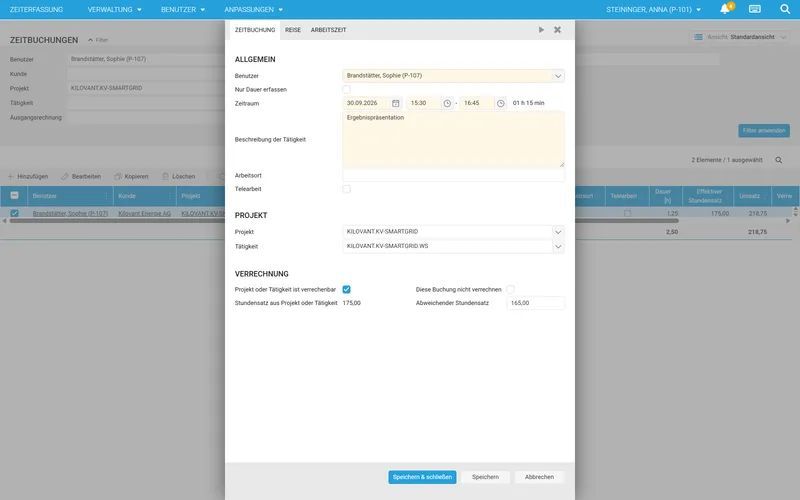The height and width of the screenshot is (500, 800).
Task: Open the clock picker for start time 15:30
Action: [x=447, y=103]
